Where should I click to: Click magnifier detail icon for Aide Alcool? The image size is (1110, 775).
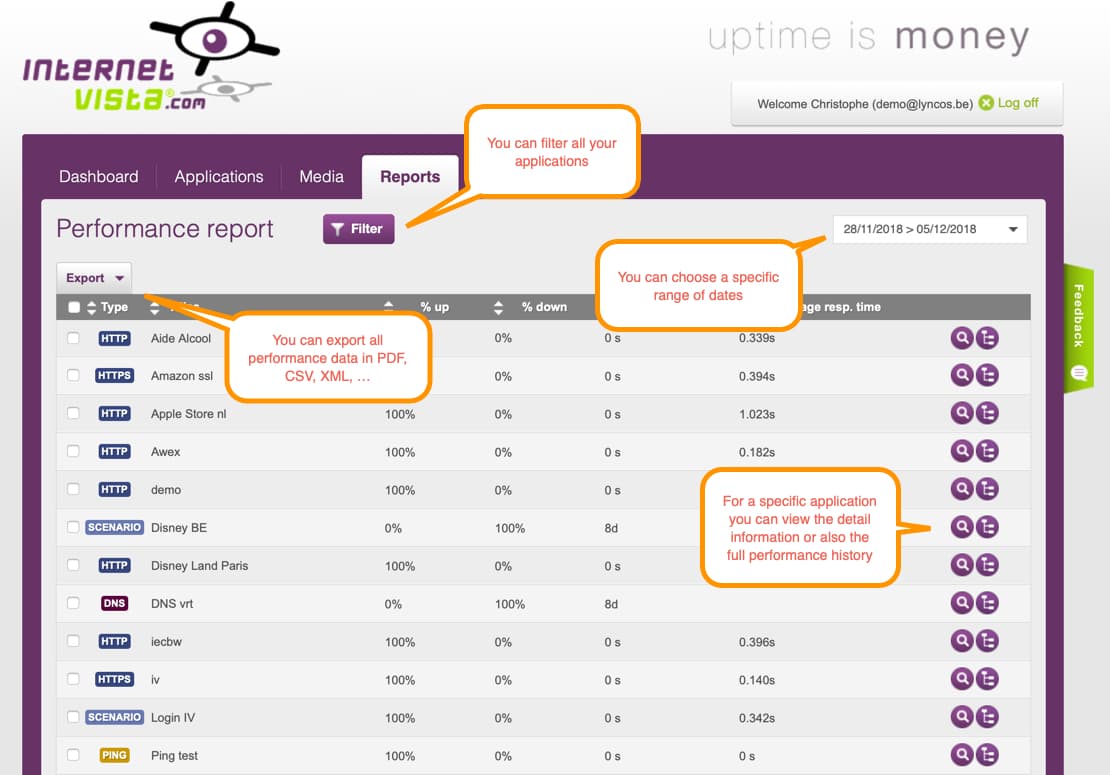(x=961, y=338)
